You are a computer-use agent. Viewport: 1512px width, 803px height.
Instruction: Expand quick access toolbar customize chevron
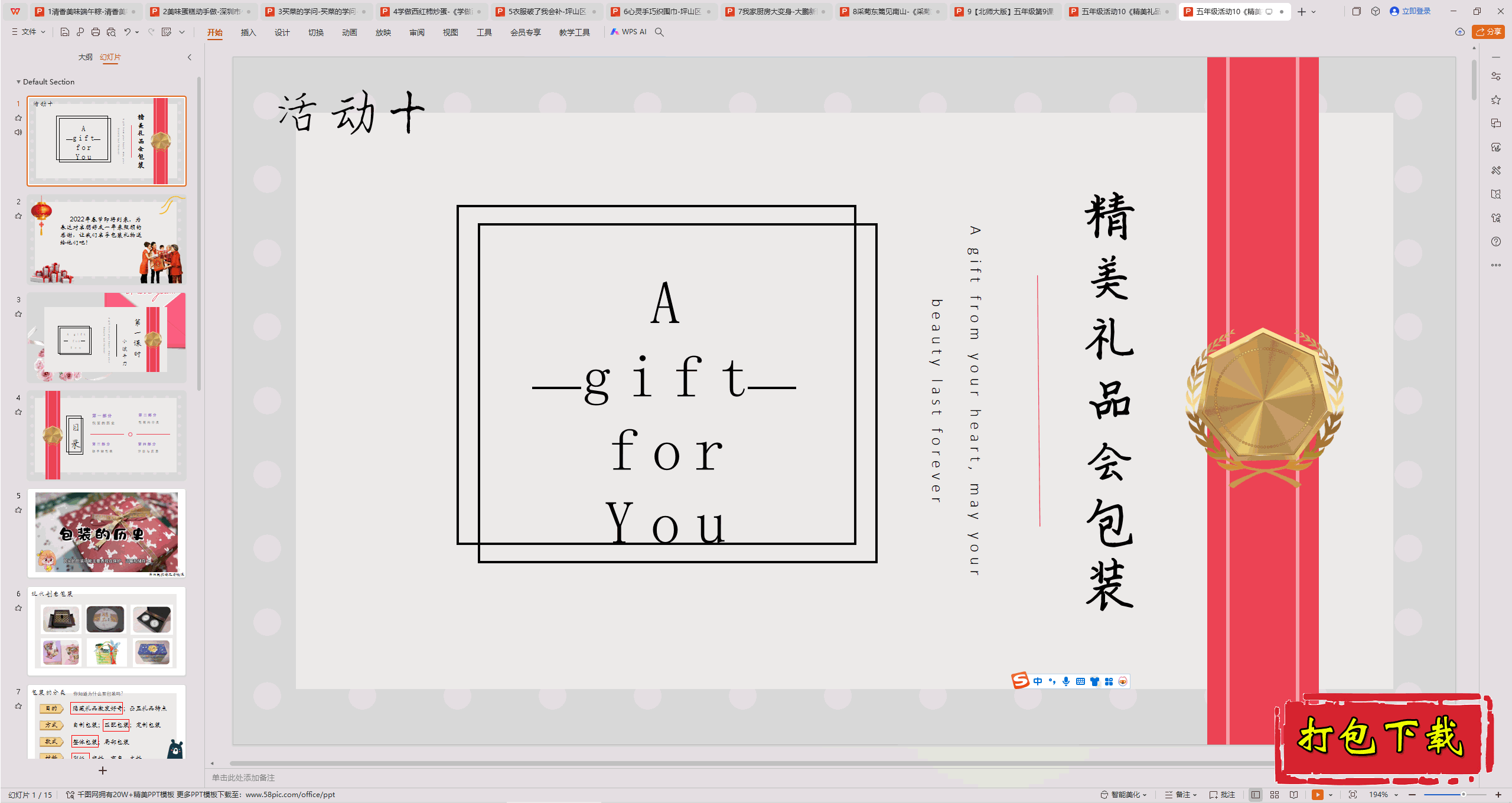tap(182, 32)
